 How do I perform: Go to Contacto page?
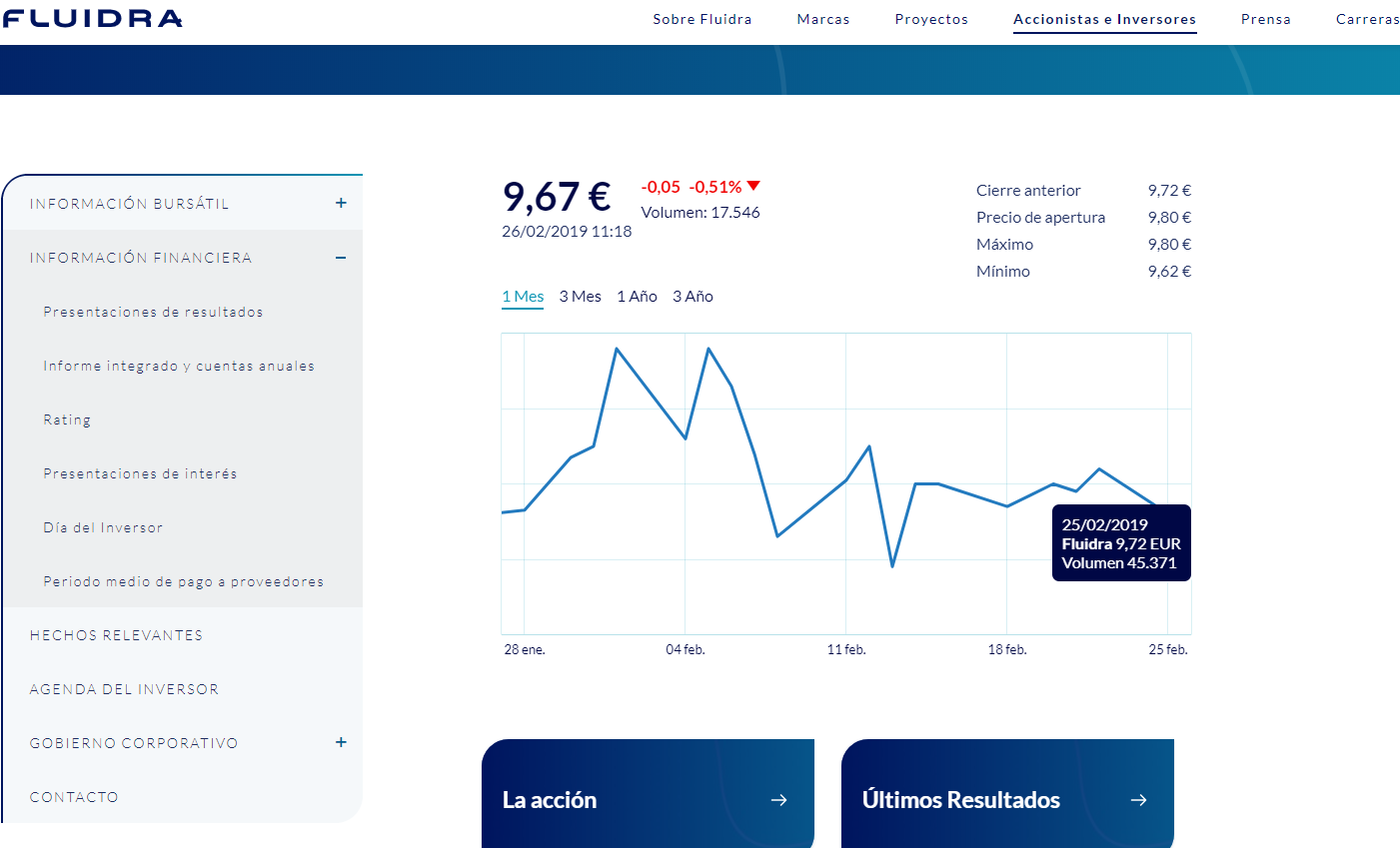pos(74,797)
